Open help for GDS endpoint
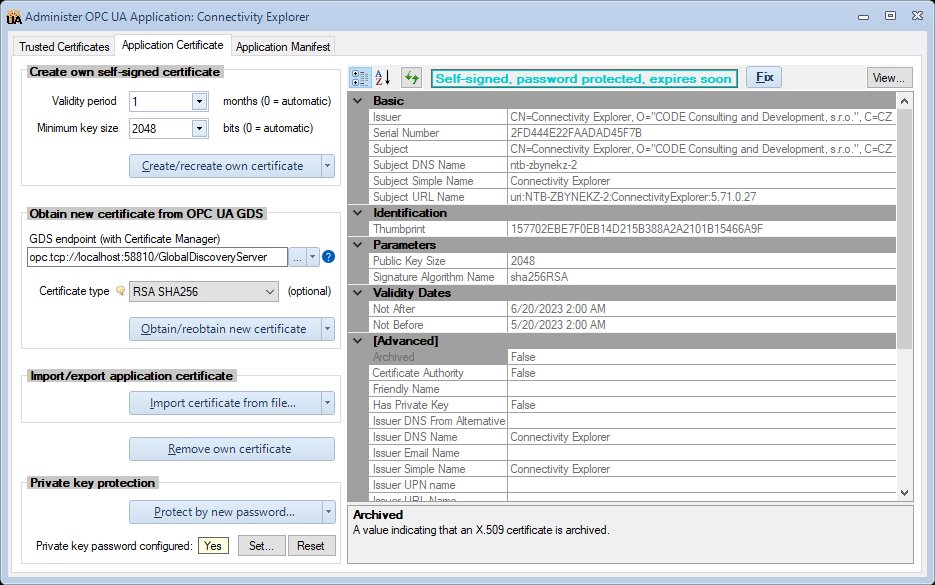 point(329,257)
